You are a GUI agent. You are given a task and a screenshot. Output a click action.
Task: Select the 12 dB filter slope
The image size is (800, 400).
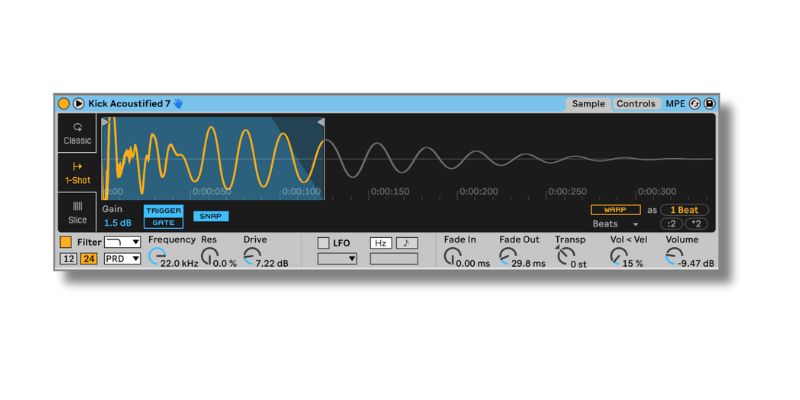click(68, 259)
